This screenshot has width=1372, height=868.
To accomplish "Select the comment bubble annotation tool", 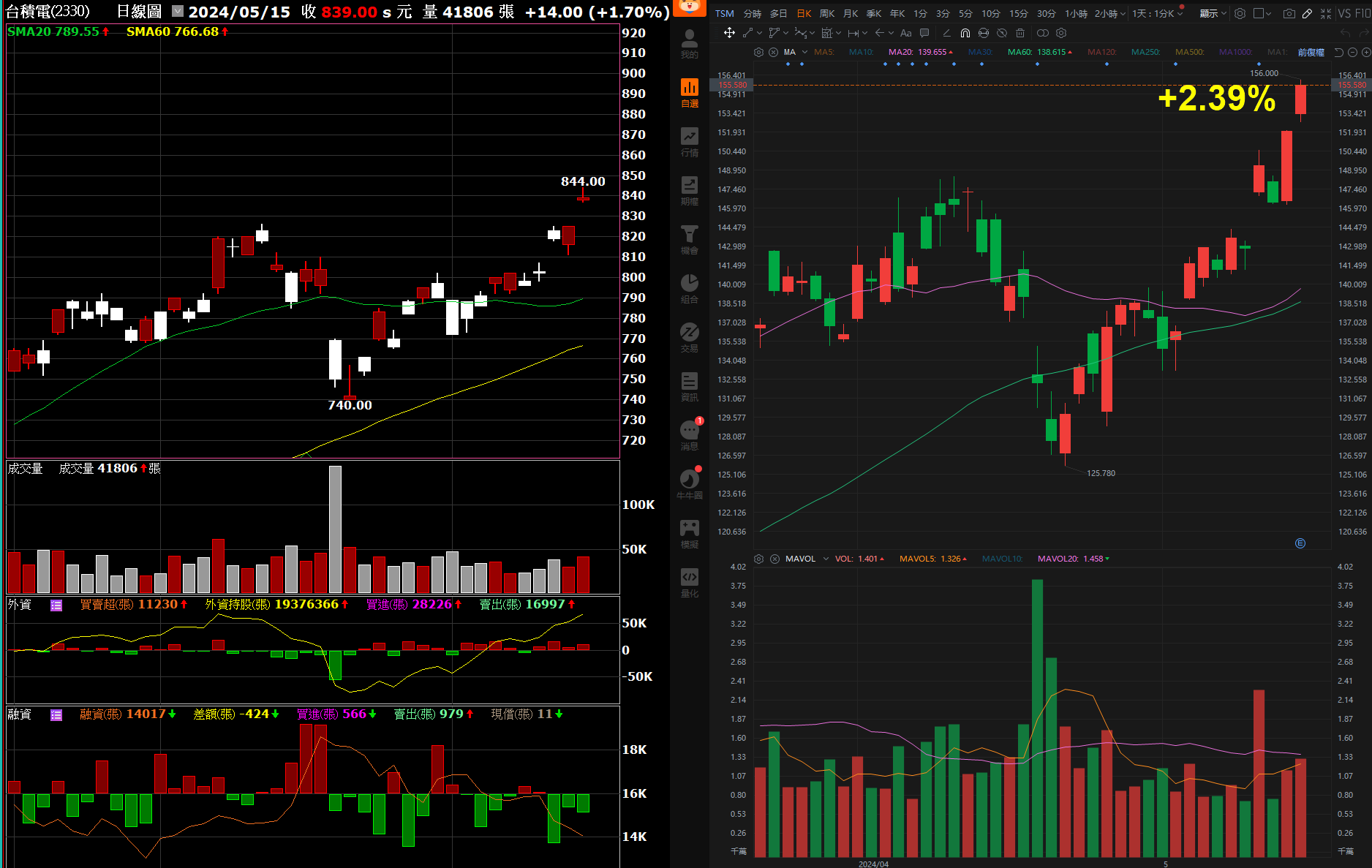I will [x=924, y=33].
